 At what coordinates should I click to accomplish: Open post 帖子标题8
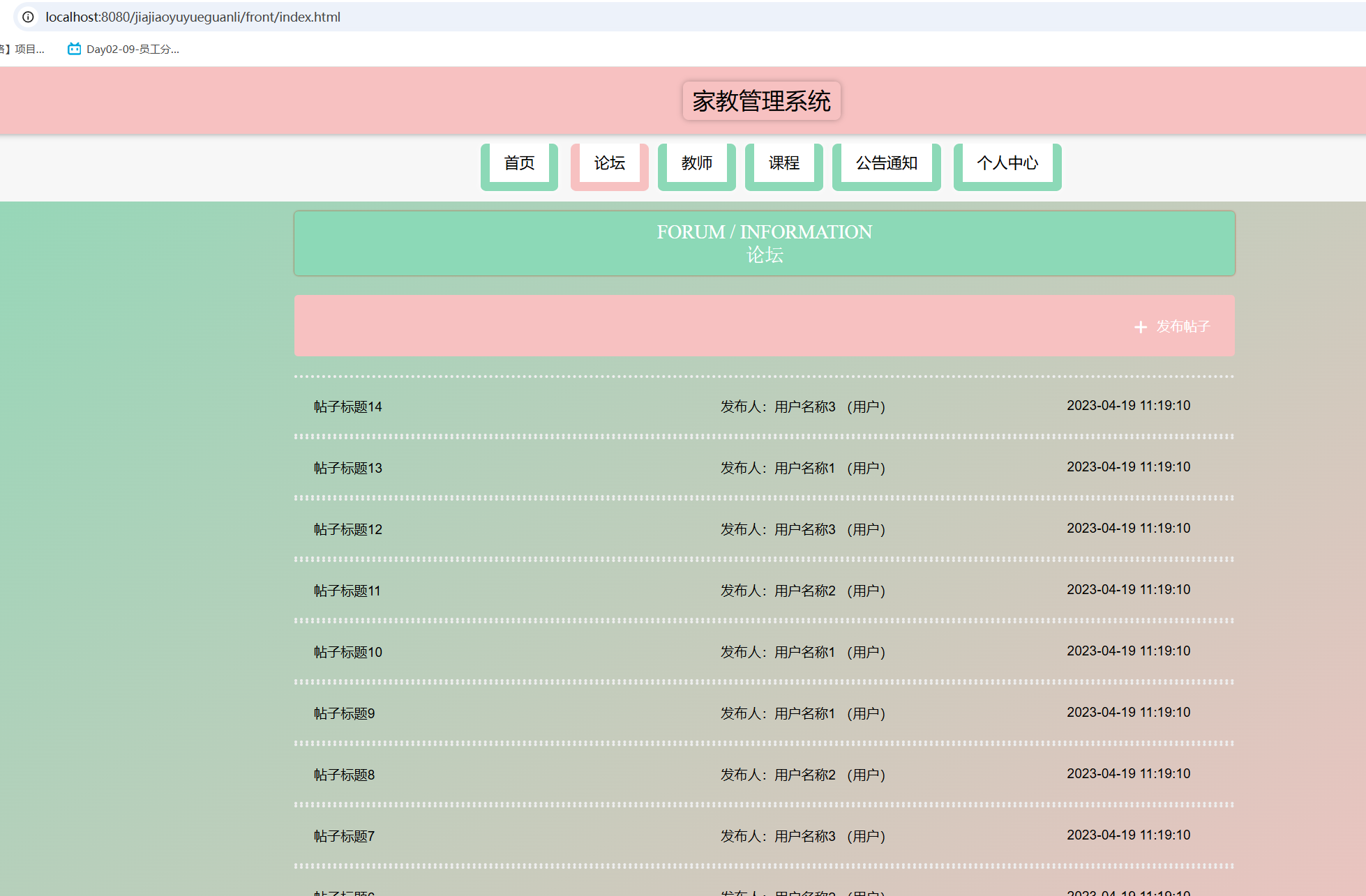coord(345,775)
